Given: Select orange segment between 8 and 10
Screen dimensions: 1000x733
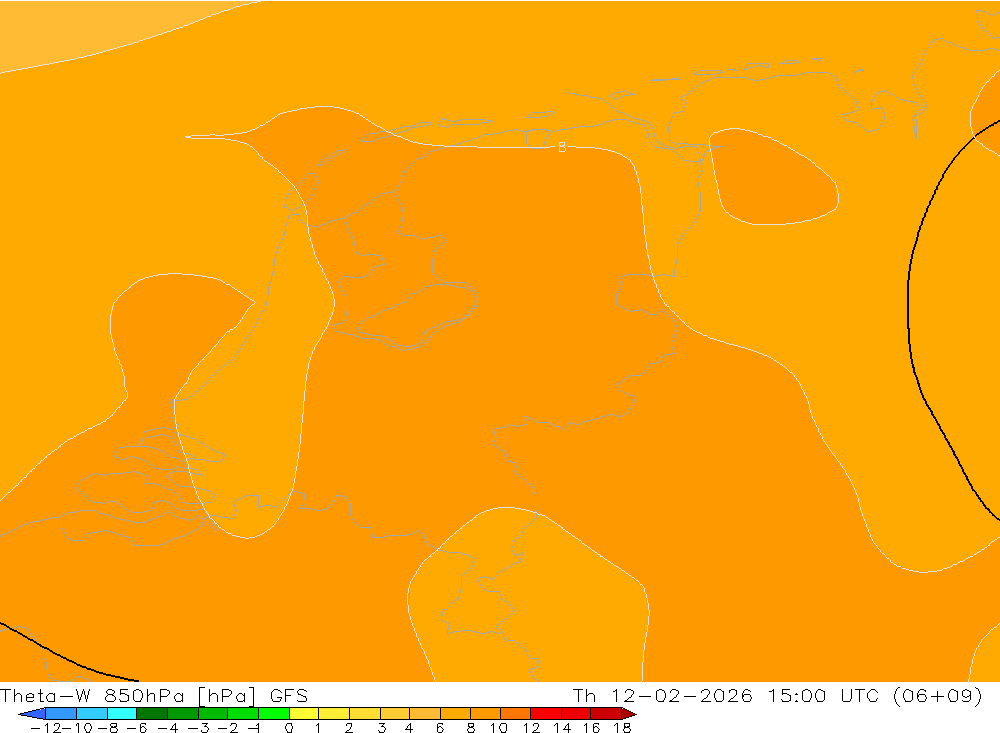Looking at the screenshot, I should (x=485, y=714).
